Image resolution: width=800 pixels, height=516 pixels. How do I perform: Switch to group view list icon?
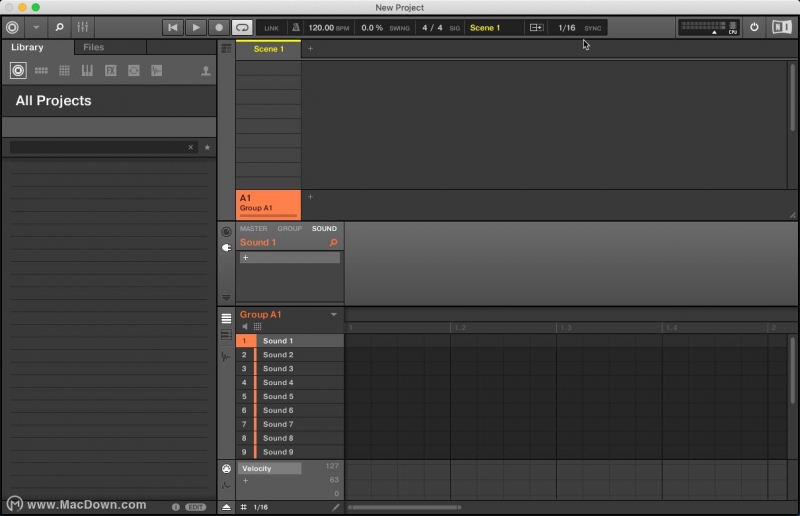[x=226, y=318]
